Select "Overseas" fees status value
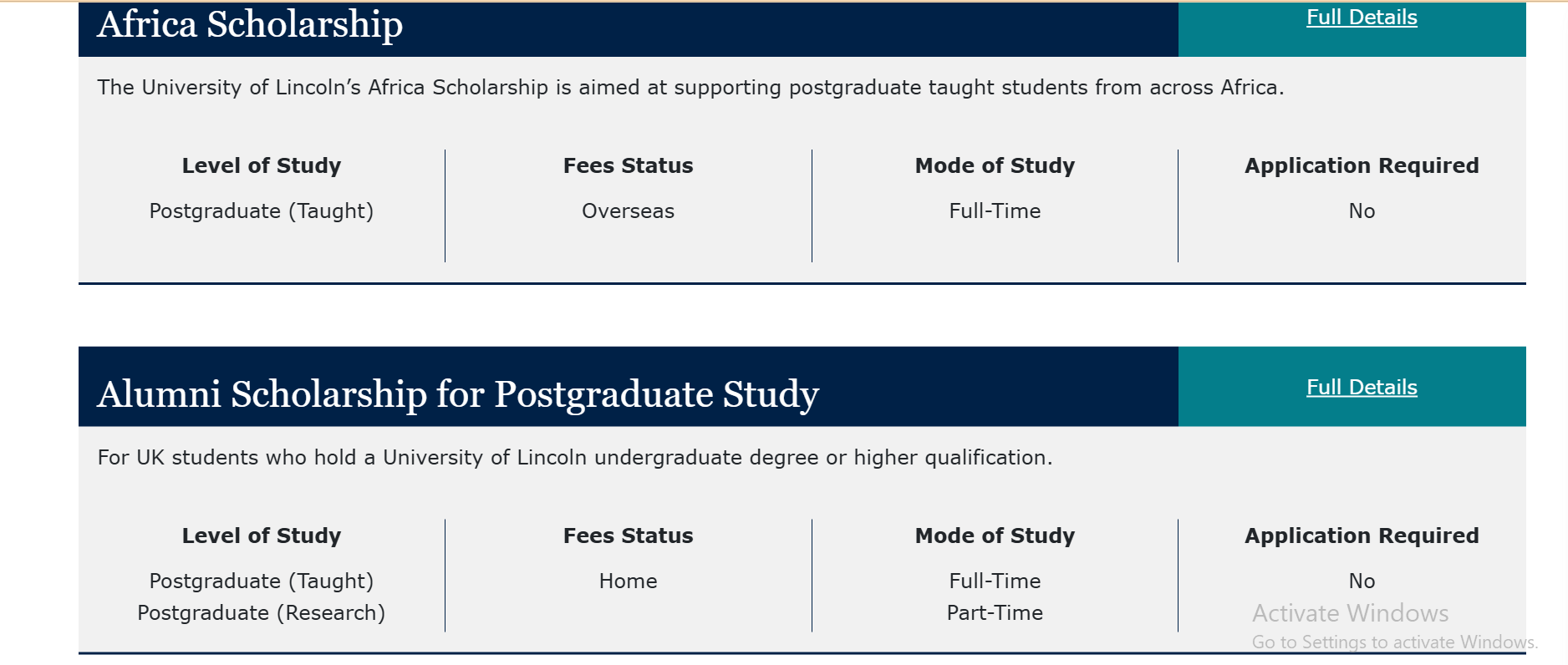Image resolution: width=1568 pixels, height=665 pixels. (628, 211)
